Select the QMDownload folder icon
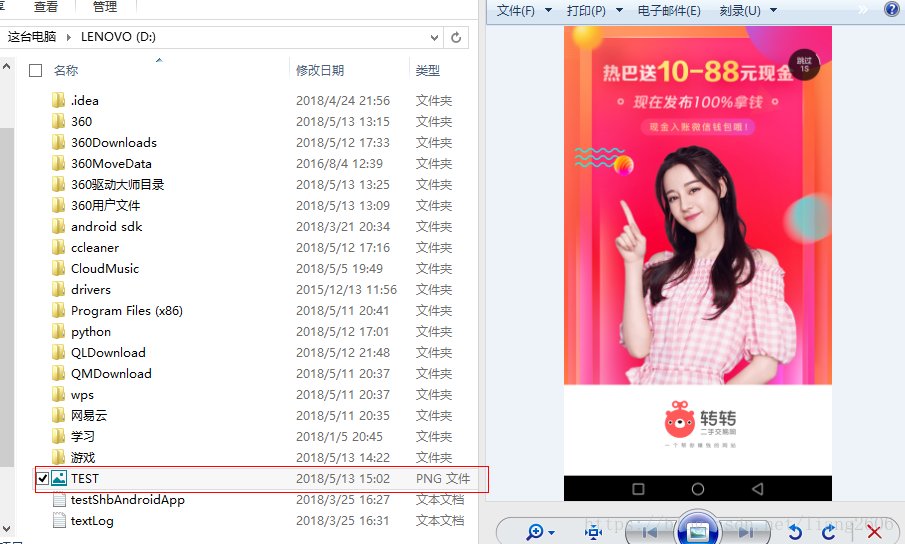 (58, 373)
